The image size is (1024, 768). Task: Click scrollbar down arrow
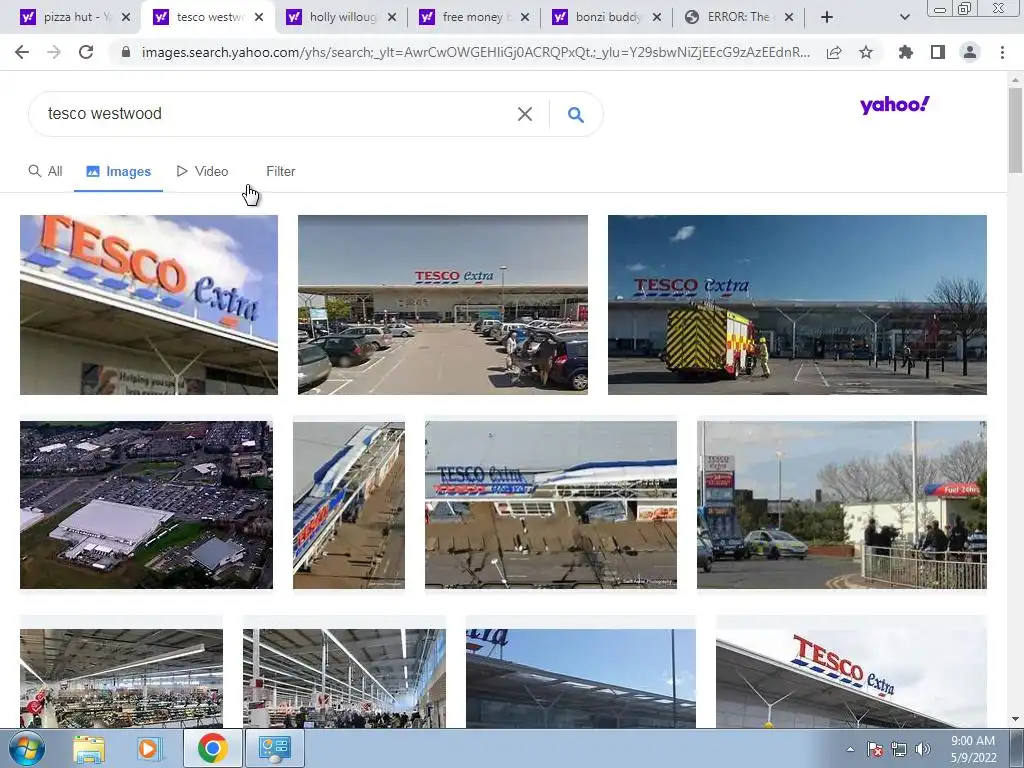[1015, 720]
